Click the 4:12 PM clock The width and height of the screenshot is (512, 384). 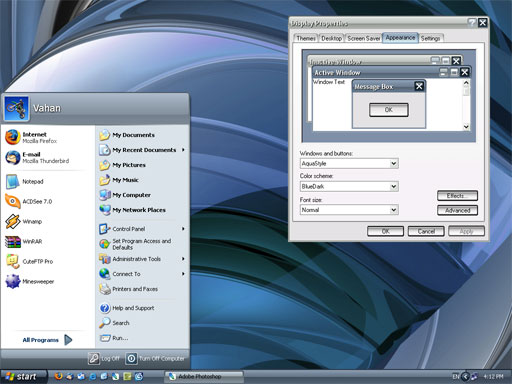click(493, 377)
